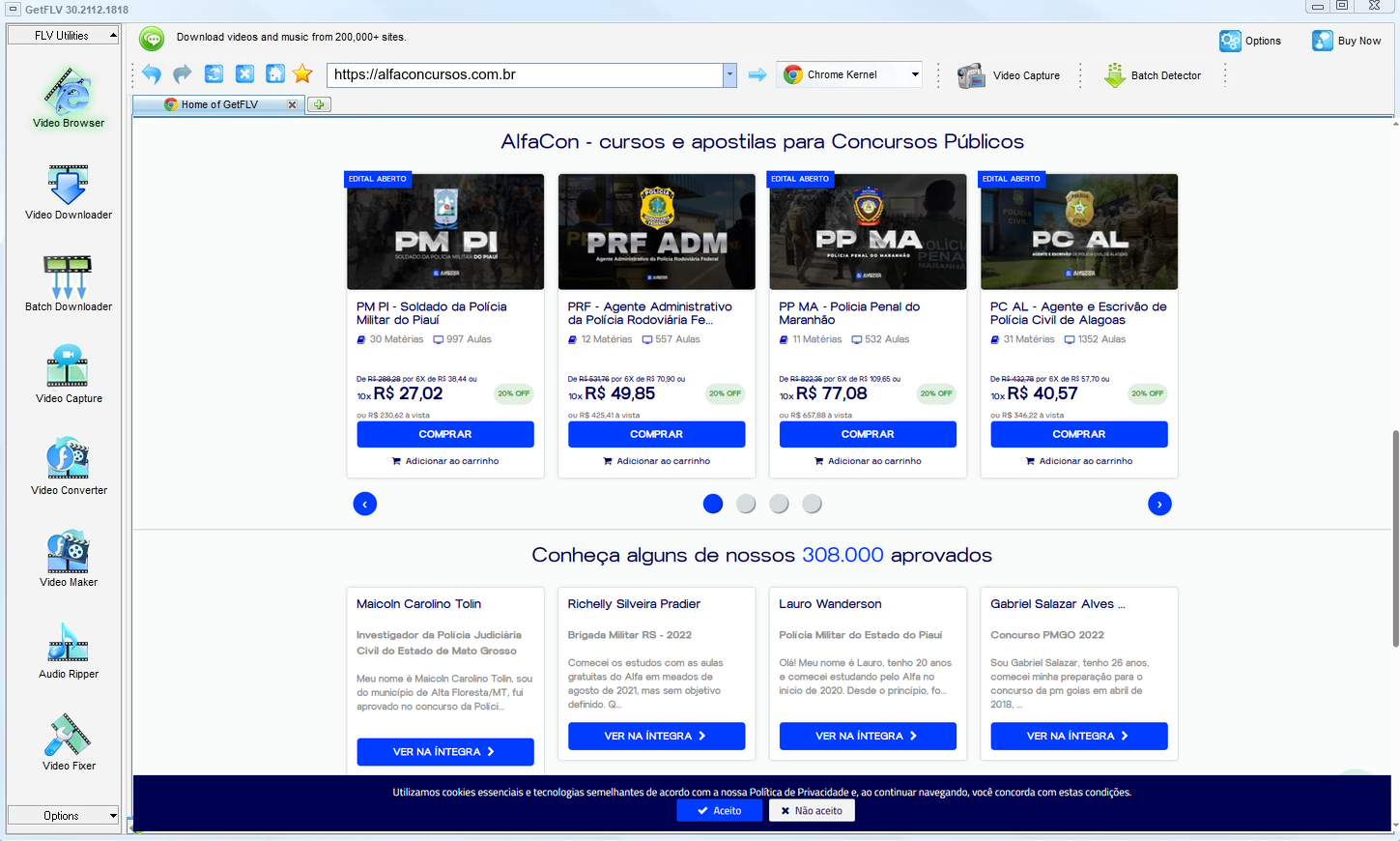This screenshot has width=1400, height=841.
Task: Go to the browser home page
Action: pos(275,74)
